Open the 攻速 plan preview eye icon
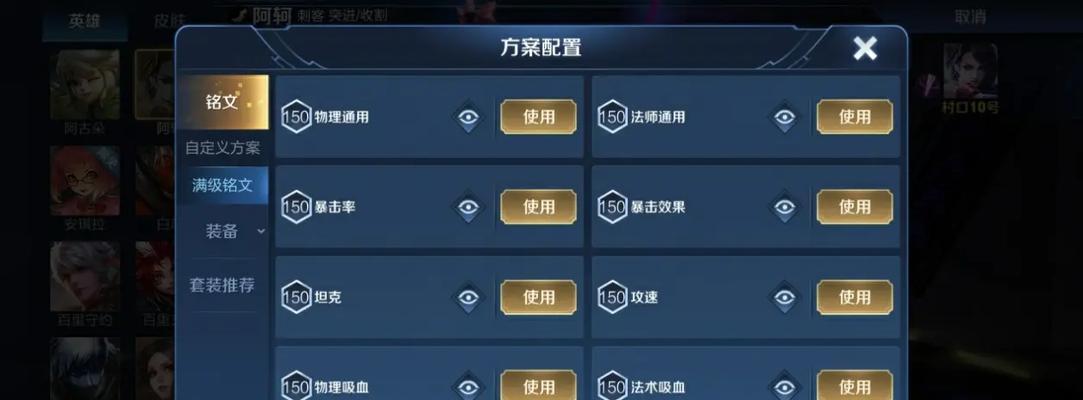 pyautogui.click(x=785, y=298)
